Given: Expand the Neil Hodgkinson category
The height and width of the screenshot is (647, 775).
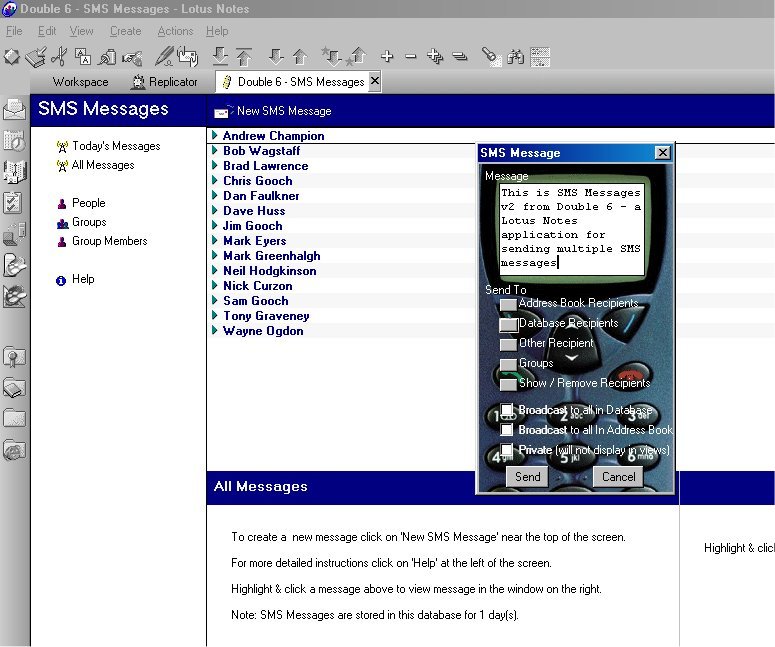Looking at the screenshot, I should [x=215, y=270].
